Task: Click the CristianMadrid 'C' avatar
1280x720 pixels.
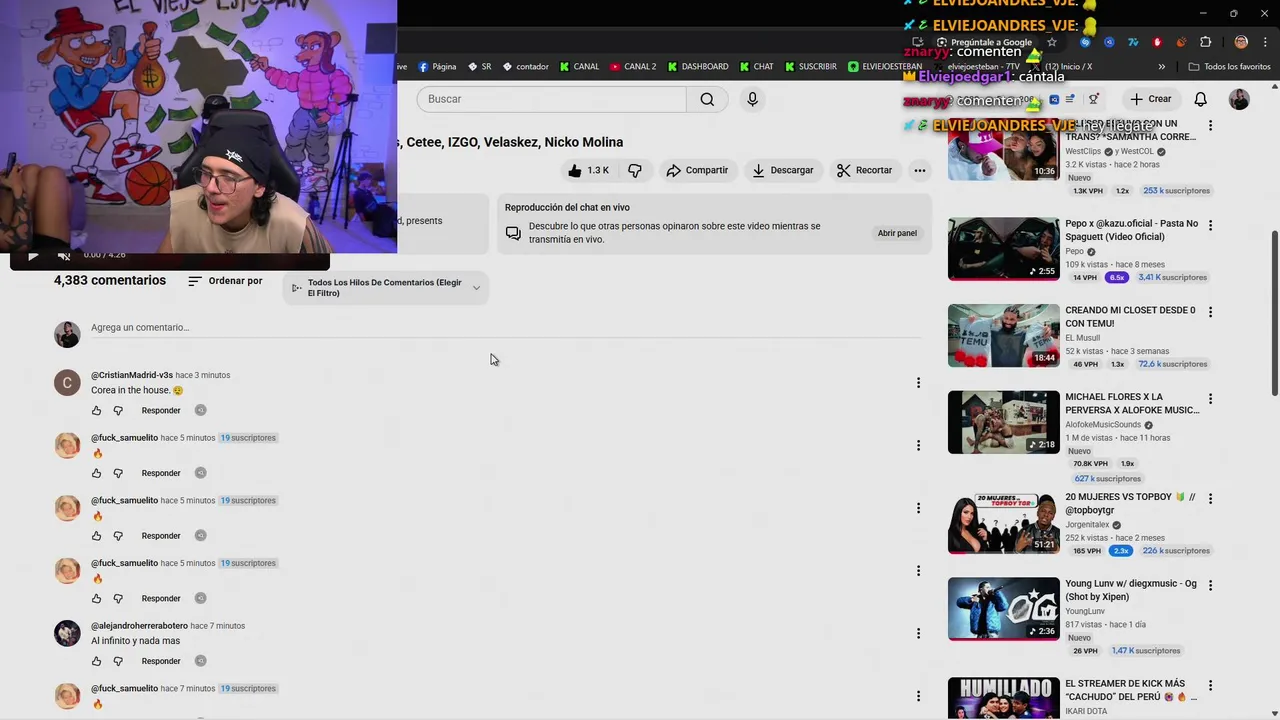Action: tap(67, 383)
